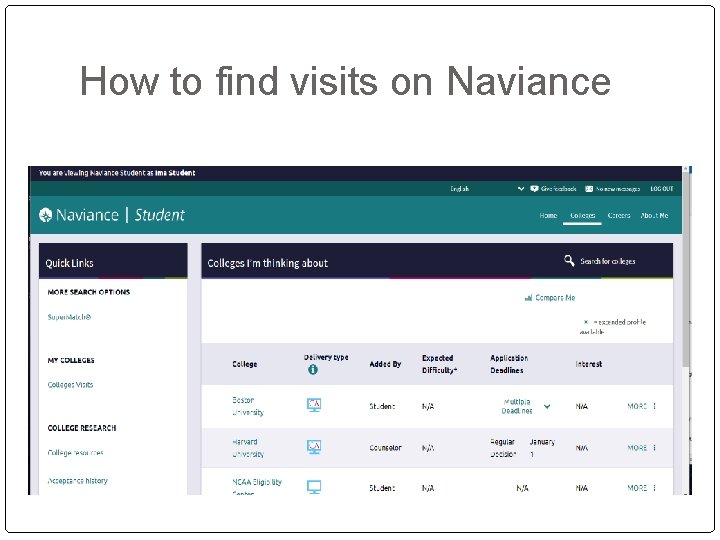Viewport: 720px width, 540px height.
Task: Open the Colleges Visits link
Action: click(x=70, y=385)
